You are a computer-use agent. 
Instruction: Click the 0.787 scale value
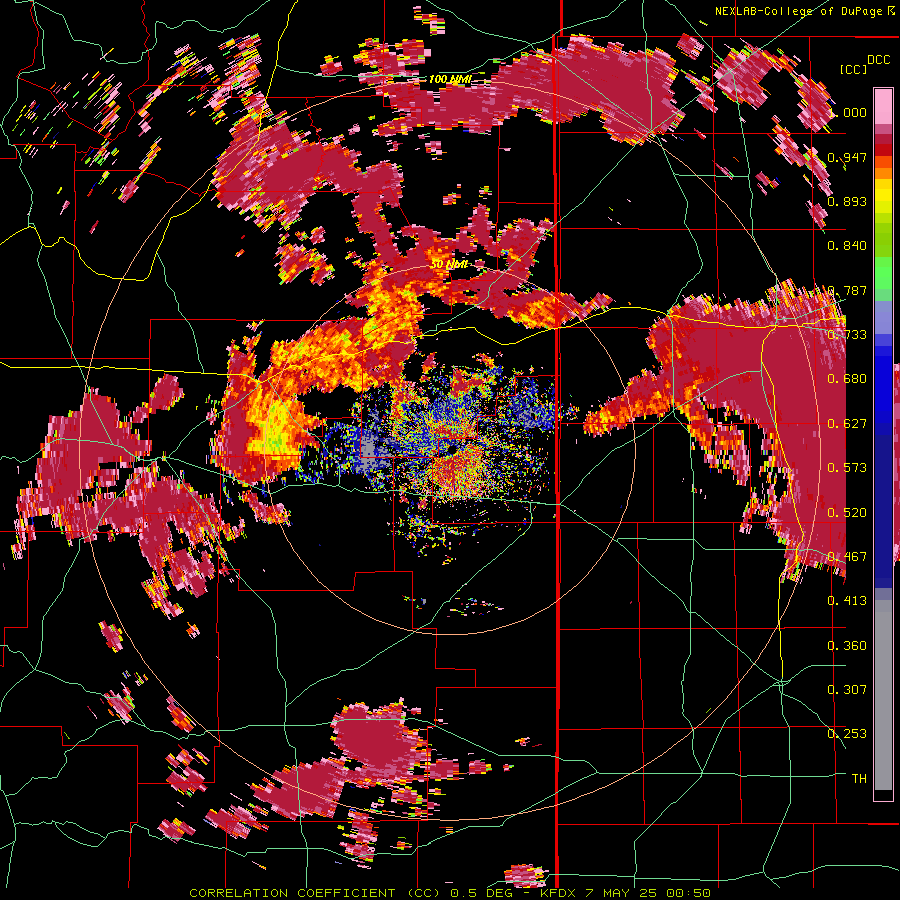847,290
